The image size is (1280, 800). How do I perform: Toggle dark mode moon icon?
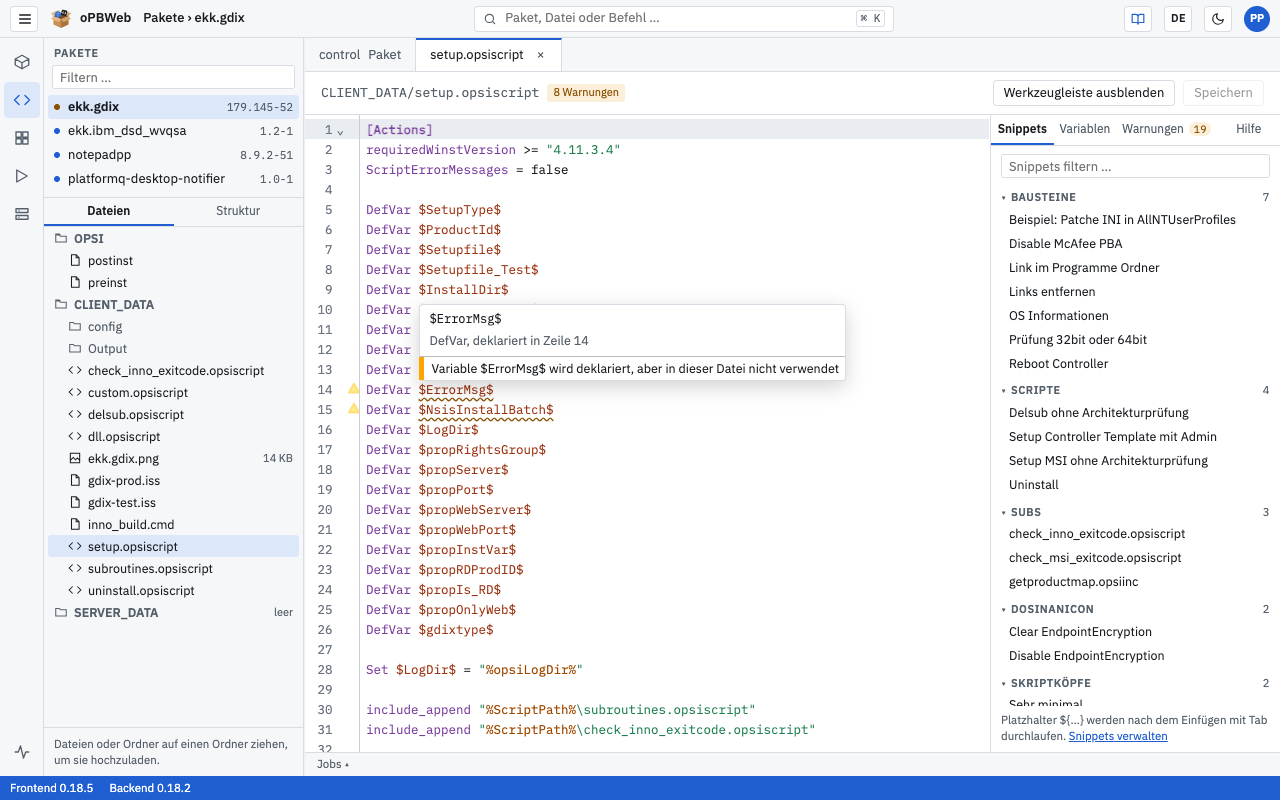click(x=1218, y=18)
